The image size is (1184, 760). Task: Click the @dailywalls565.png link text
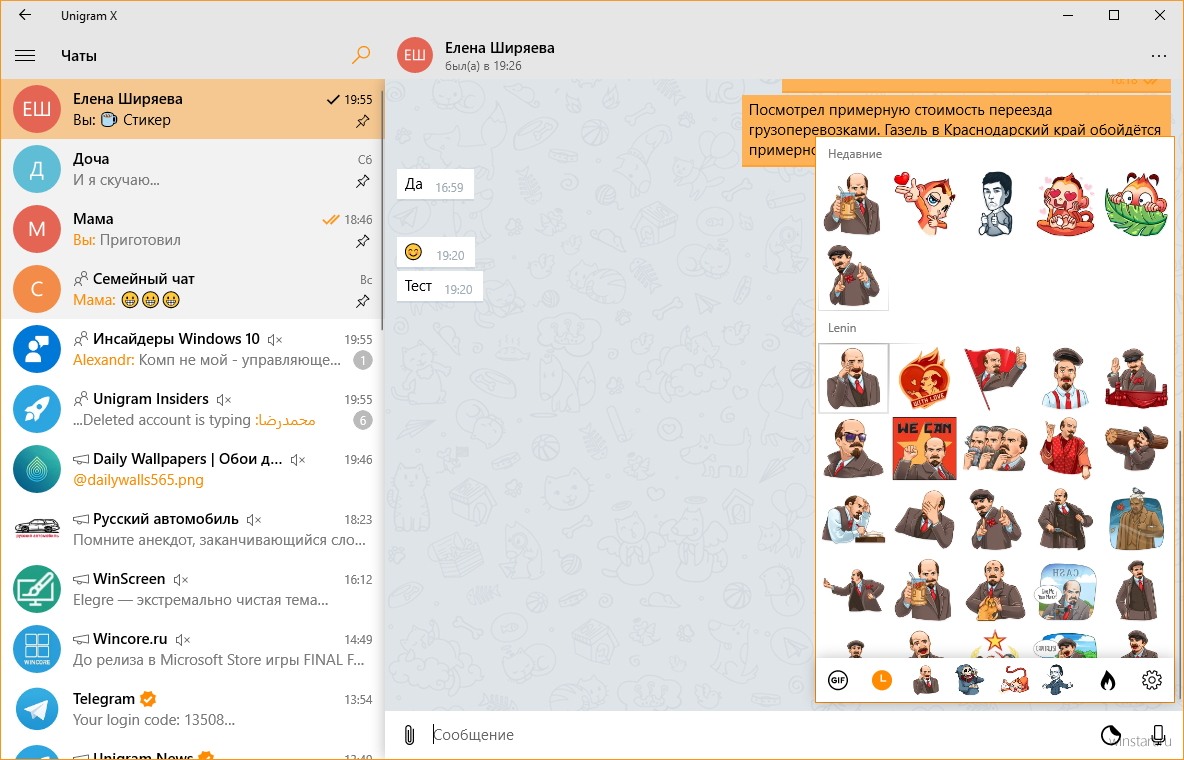(138, 480)
